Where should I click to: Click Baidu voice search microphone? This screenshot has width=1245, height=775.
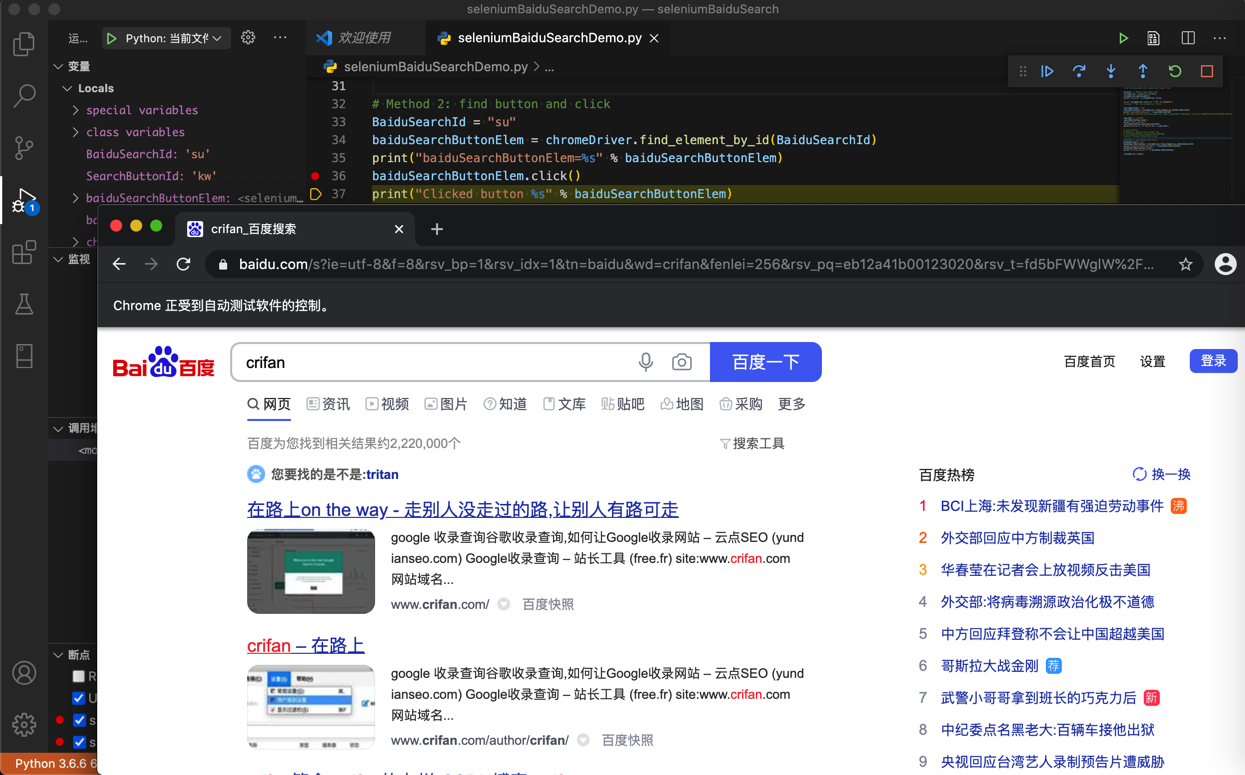point(646,362)
